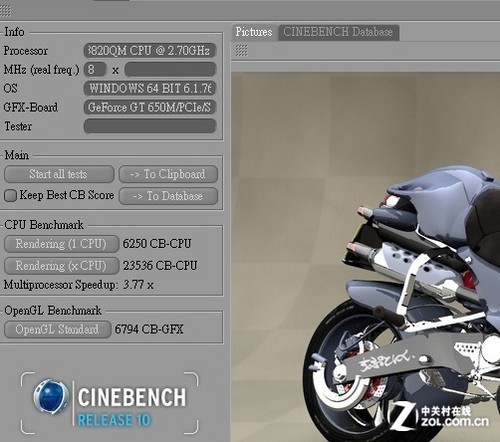Screen dimensions: 500x442
Task: Run the Rendering (x CPU) test
Action: pyautogui.click(x=61, y=266)
